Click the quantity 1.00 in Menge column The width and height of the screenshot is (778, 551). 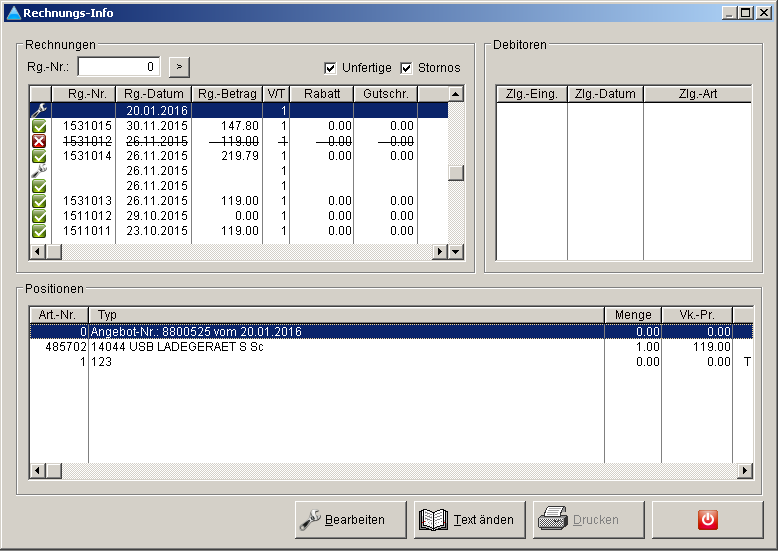click(648, 346)
